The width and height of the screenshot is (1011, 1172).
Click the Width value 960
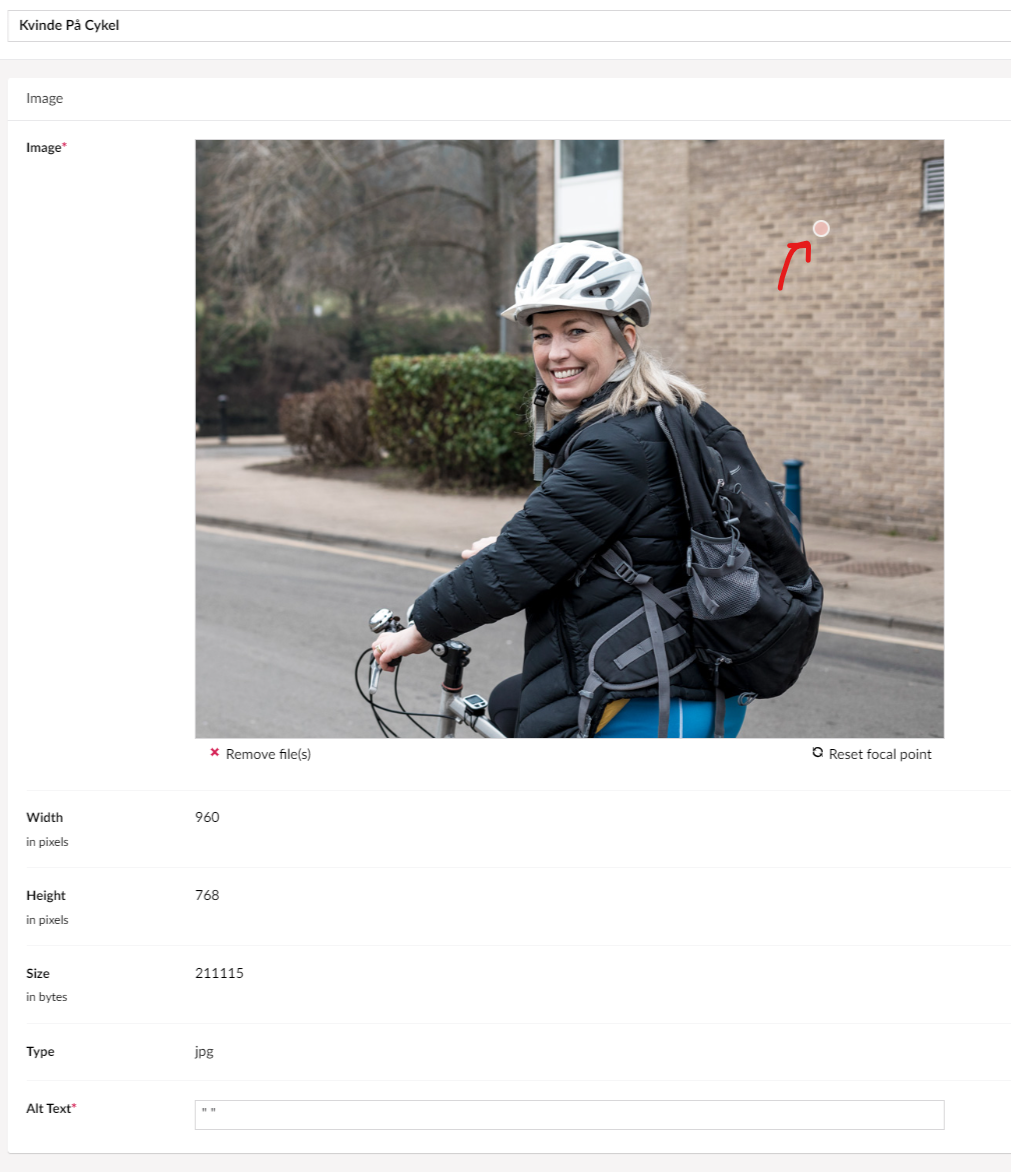tap(207, 817)
